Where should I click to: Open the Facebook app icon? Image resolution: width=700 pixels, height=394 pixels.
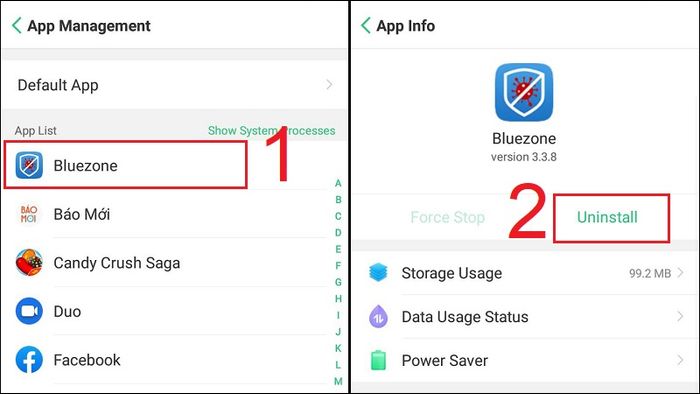coord(29,360)
